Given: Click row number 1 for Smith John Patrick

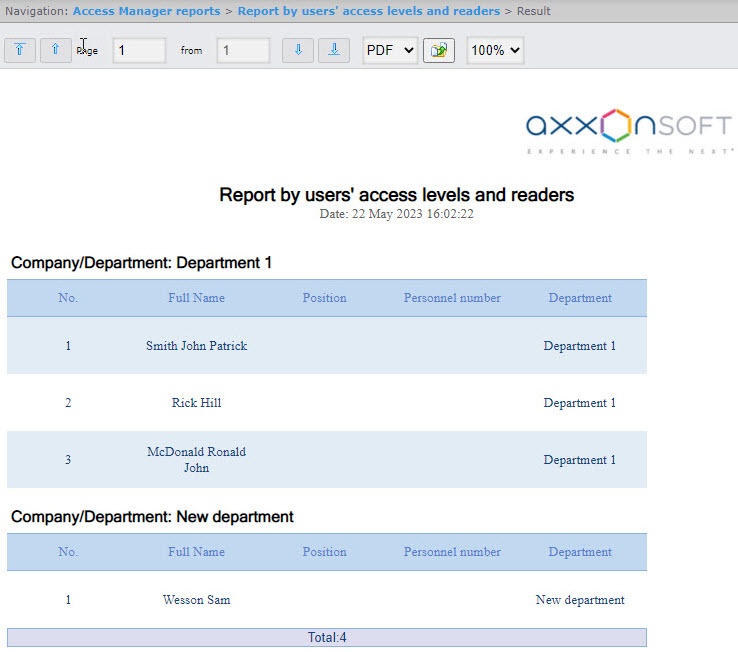Looking at the screenshot, I should coord(68,346).
